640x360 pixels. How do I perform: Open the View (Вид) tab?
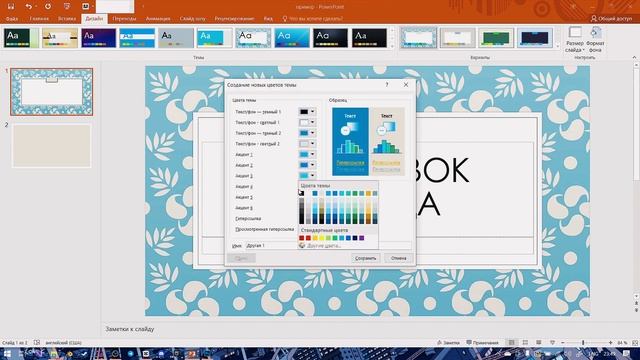268,19
